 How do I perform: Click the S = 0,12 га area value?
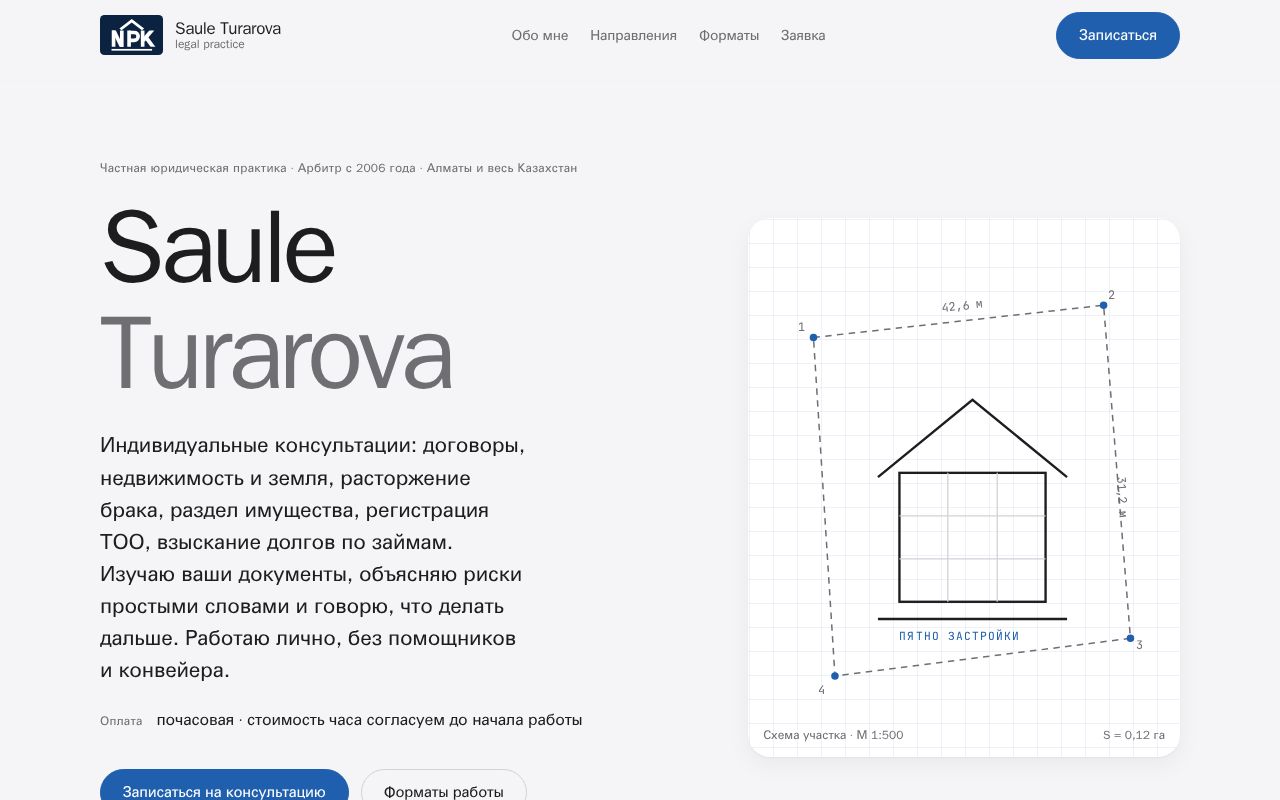click(1134, 735)
